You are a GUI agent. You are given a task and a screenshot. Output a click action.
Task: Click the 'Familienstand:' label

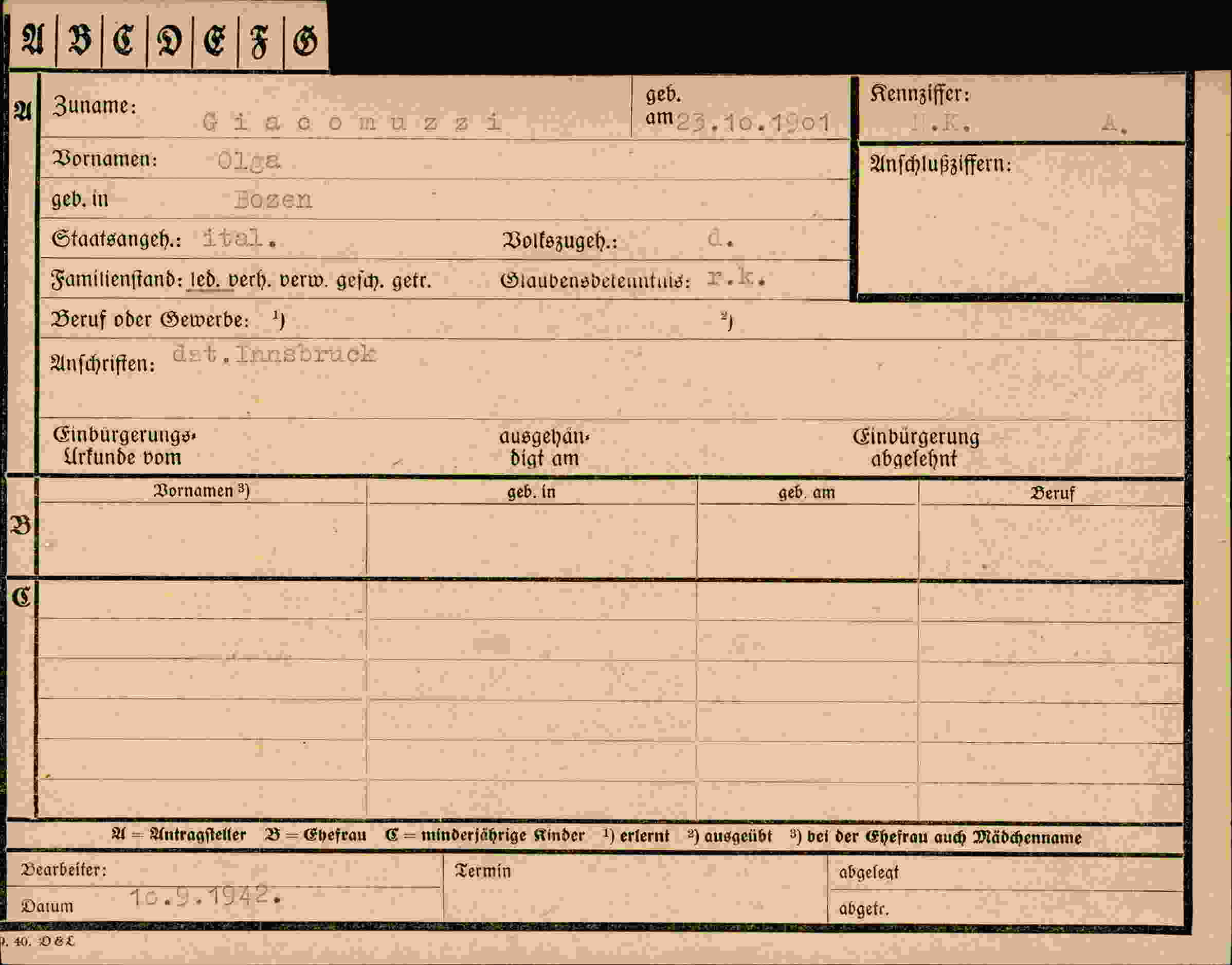point(117,280)
